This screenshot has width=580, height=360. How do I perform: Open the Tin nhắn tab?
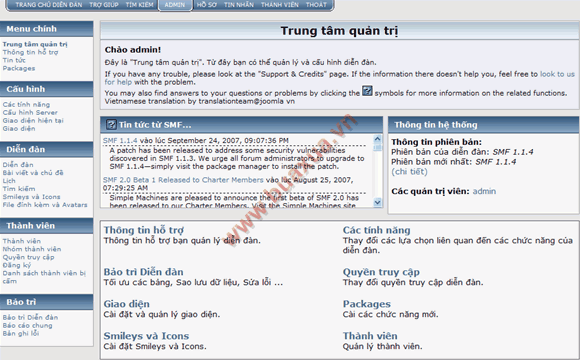pos(239,5)
